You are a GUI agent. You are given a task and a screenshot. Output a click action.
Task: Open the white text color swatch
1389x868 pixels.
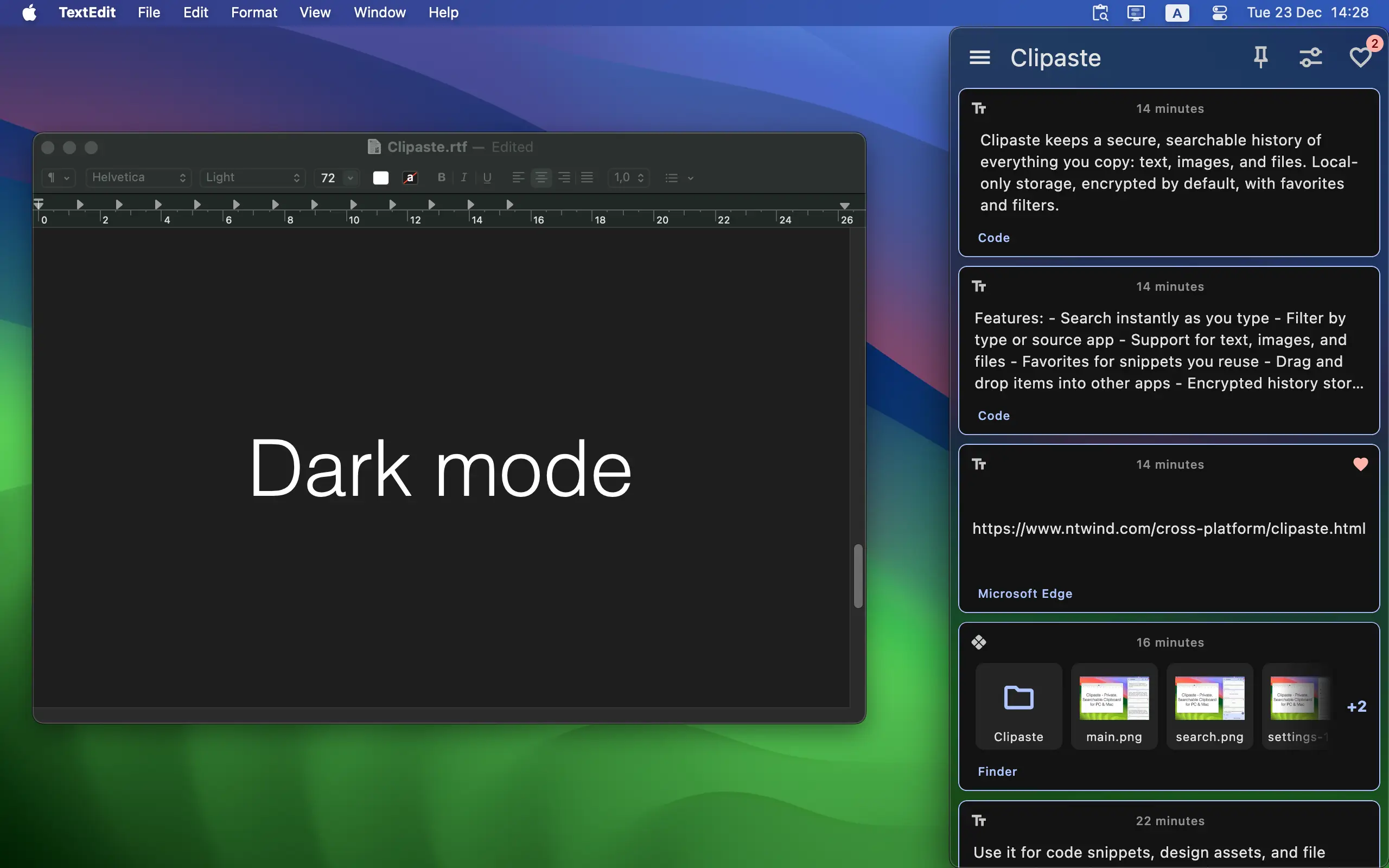380,178
